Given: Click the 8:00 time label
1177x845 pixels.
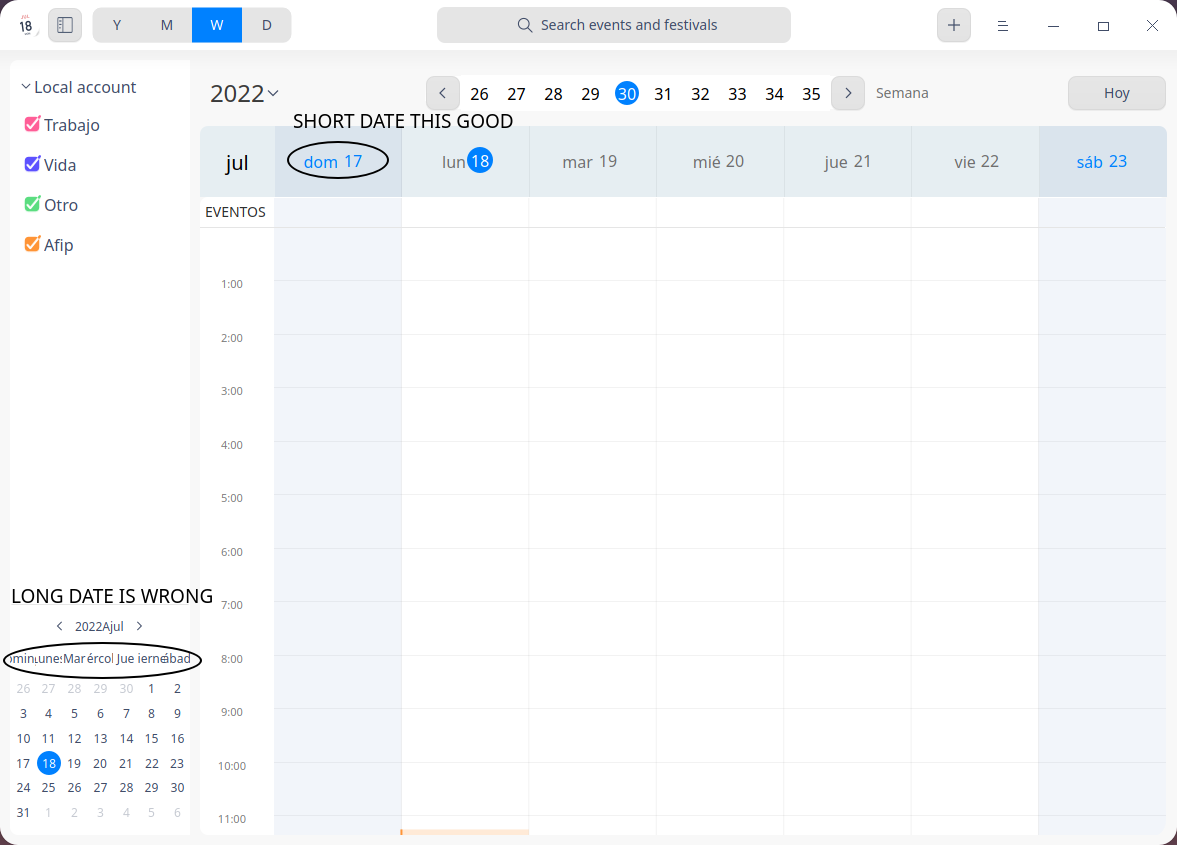Looking at the screenshot, I should pyautogui.click(x=232, y=659).
